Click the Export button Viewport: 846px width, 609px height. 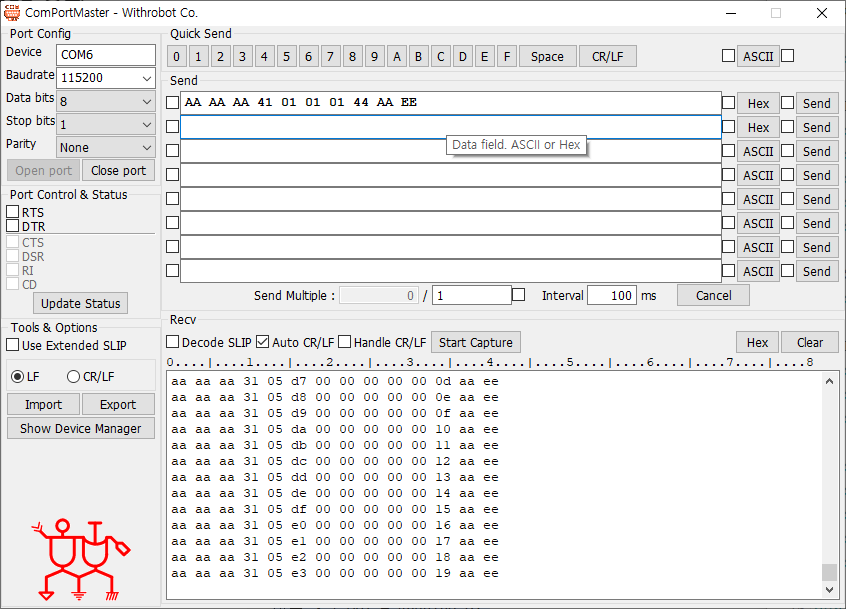(x=118, y=404)
